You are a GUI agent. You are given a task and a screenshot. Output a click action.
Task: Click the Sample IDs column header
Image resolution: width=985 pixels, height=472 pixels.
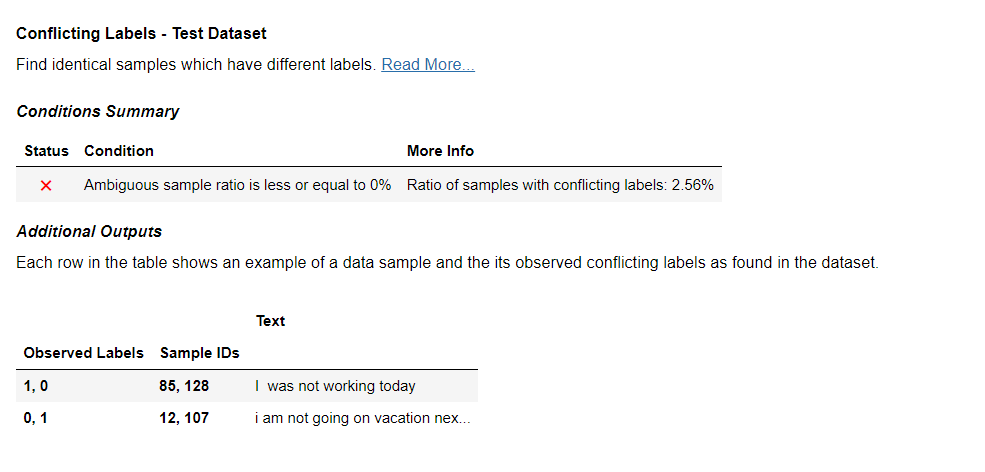point(199,353)
